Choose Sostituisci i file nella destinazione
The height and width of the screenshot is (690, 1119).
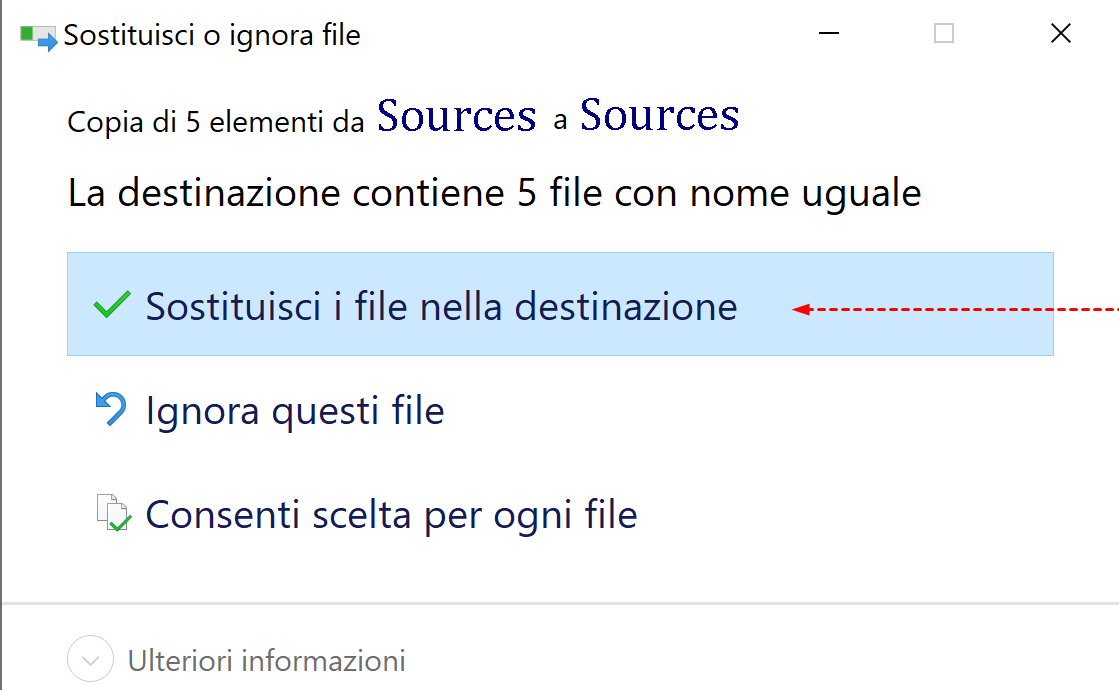[x=441, y=306]
